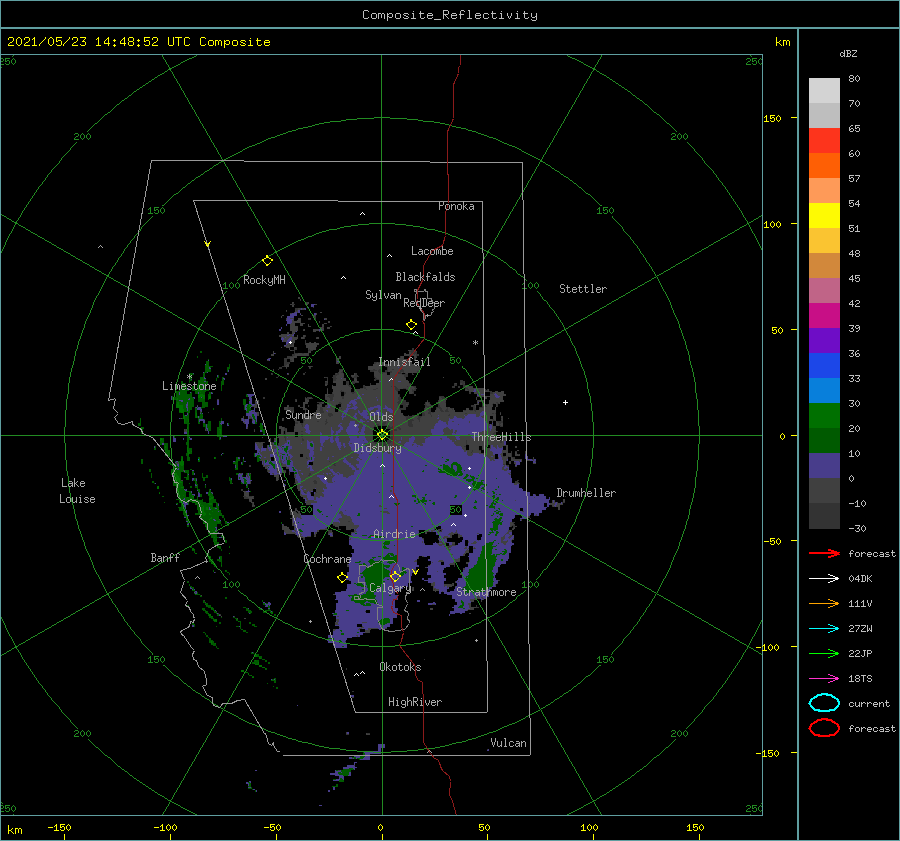Image resolution: width=900 pixels, height=841 pixels.
Task: Click the Stettler town label
Action: [x=583, y=289]
